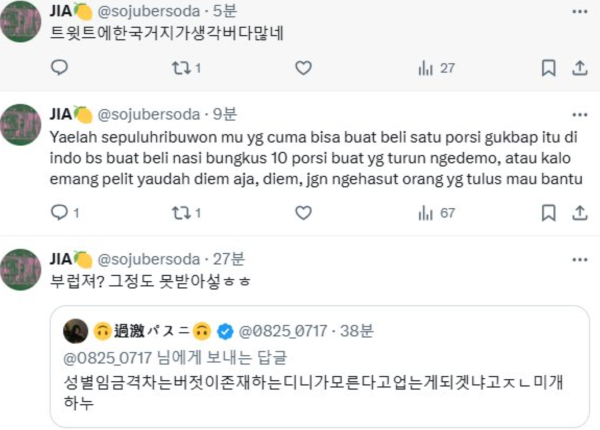Click the quoted tweet author's profile picture

(74, 330)
